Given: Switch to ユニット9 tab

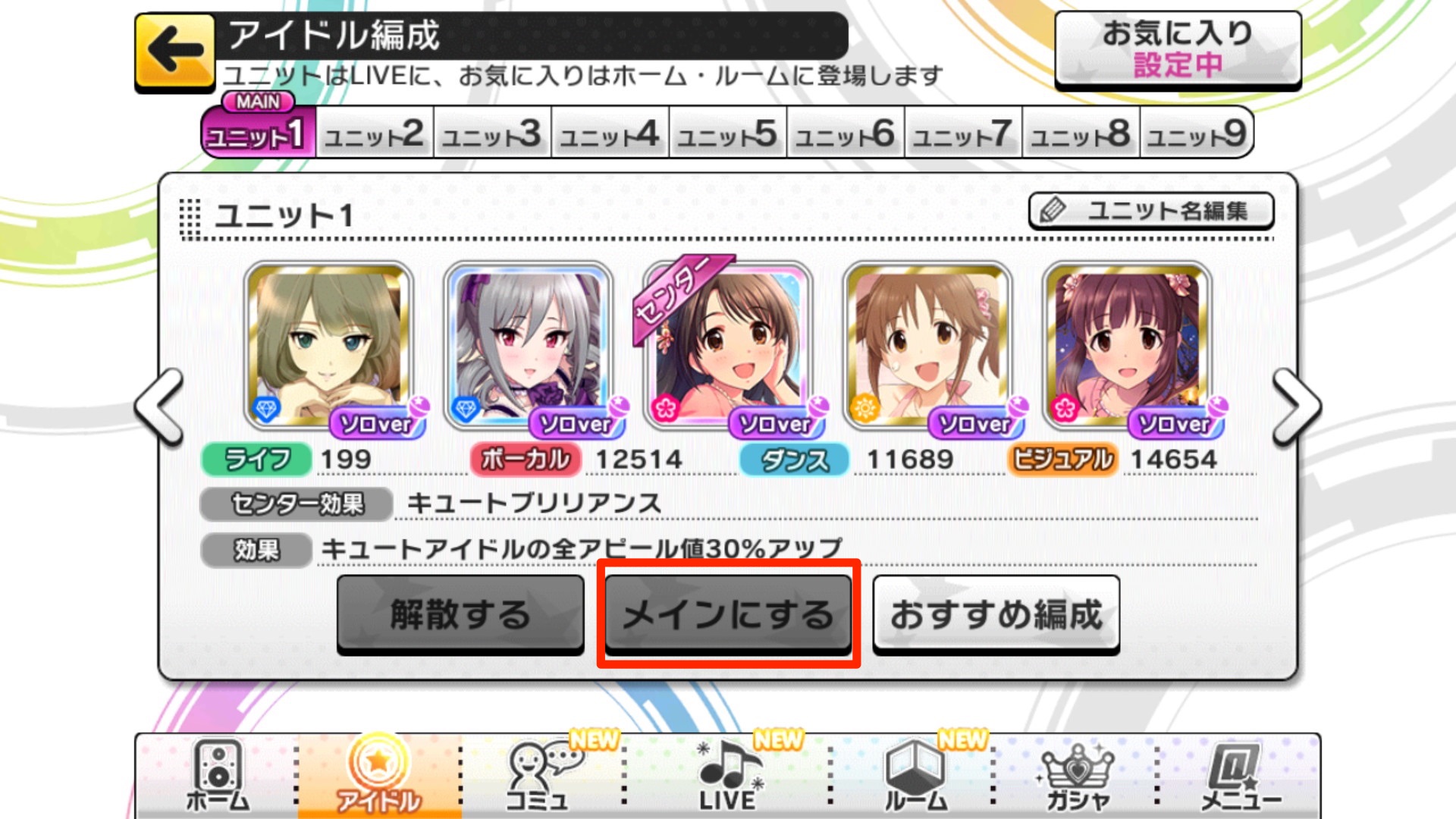Looking at the screenshot, I should click(x=1197, y=134).
